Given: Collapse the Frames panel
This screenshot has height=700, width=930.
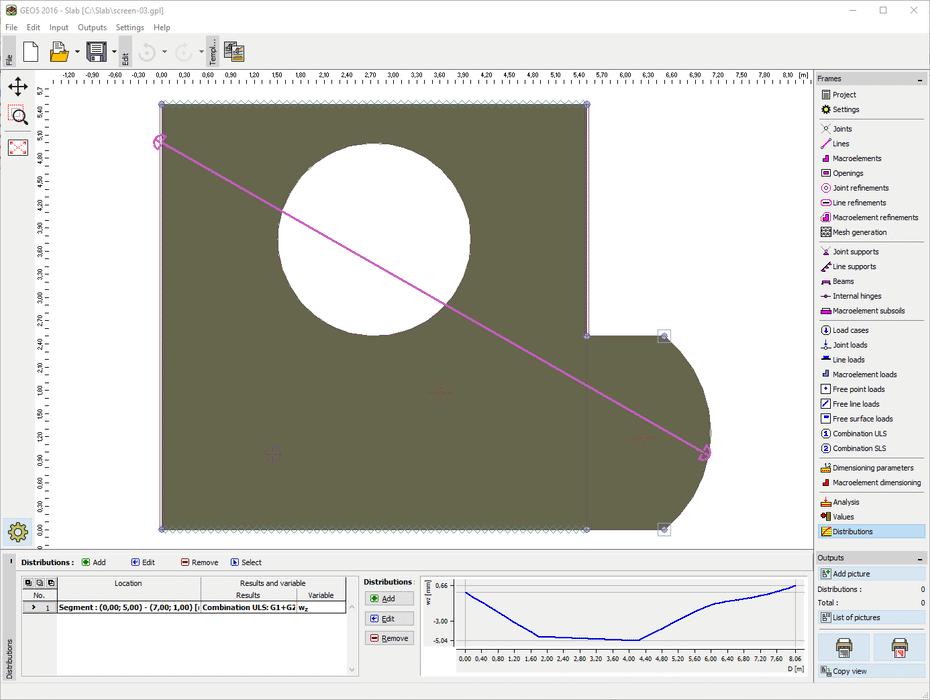Looking at the screenshot, I should click(921, 79).
